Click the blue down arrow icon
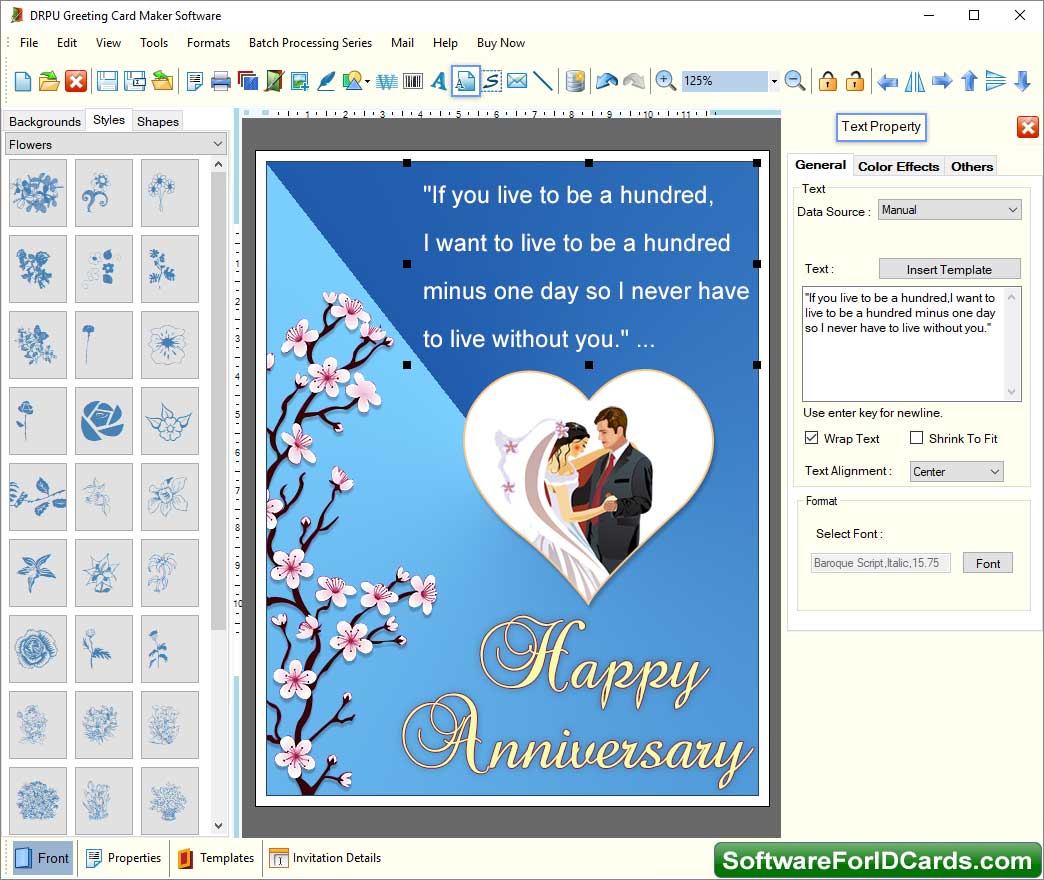Image resolution: width=1044 pixels, height=880 pixels. [x=1023, y=81]
